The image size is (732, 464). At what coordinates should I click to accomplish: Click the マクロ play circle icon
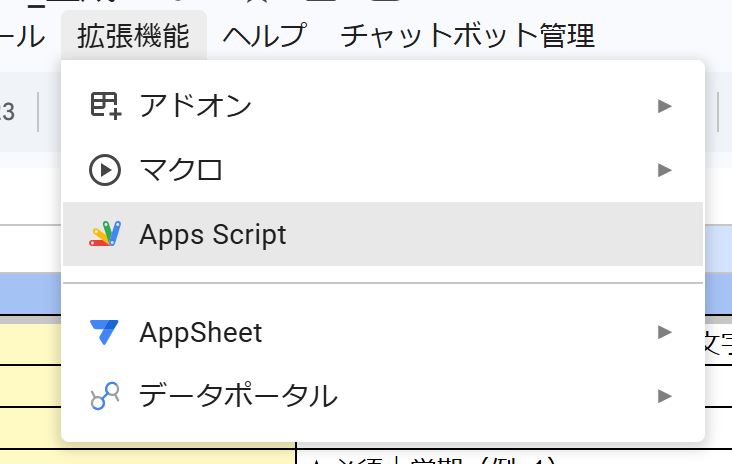pyautogui.click(x=105, y=170)
